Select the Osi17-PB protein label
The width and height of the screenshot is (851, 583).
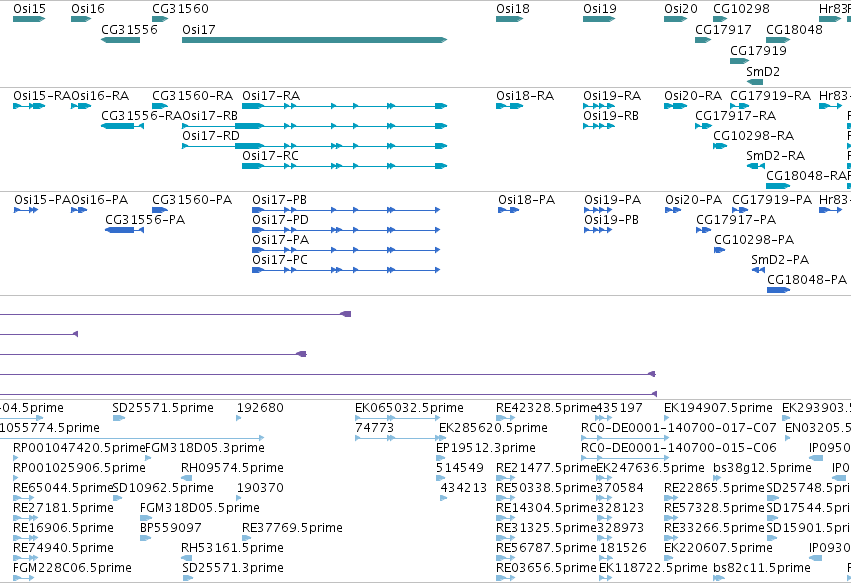coord(280,200)
